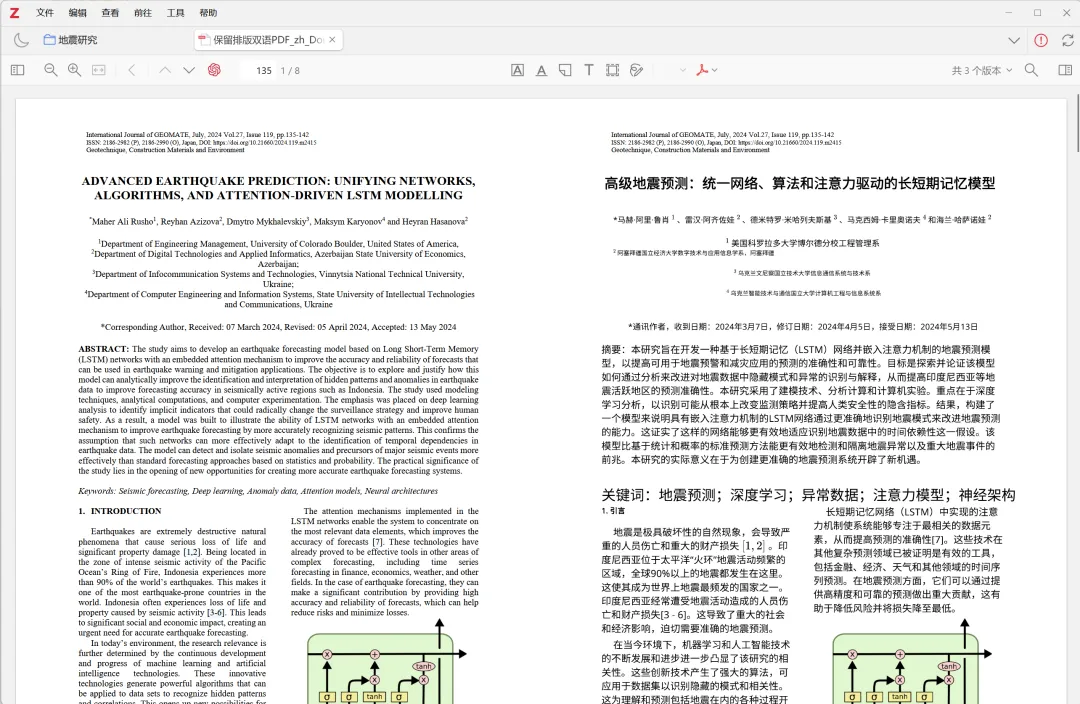Zoom out the PDF view
The width and height of the screenshot is (1080, 704).
50,70
